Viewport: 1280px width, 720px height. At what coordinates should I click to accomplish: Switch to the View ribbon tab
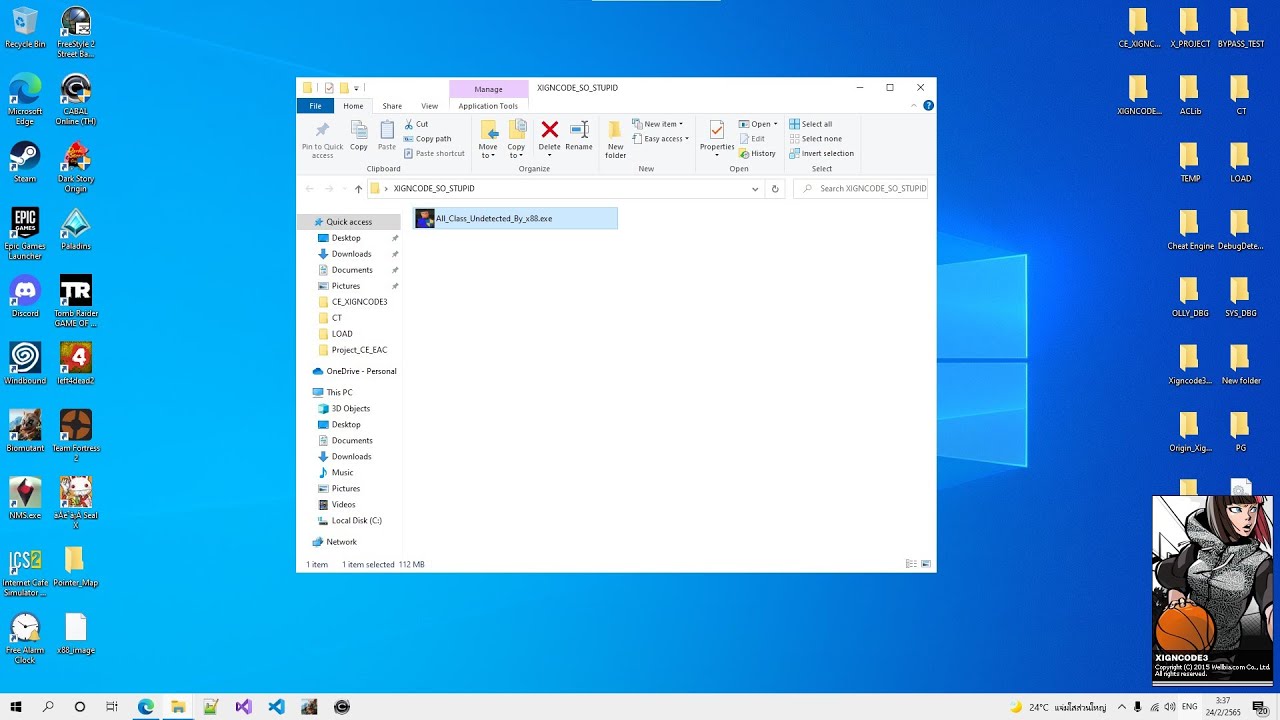429,106
